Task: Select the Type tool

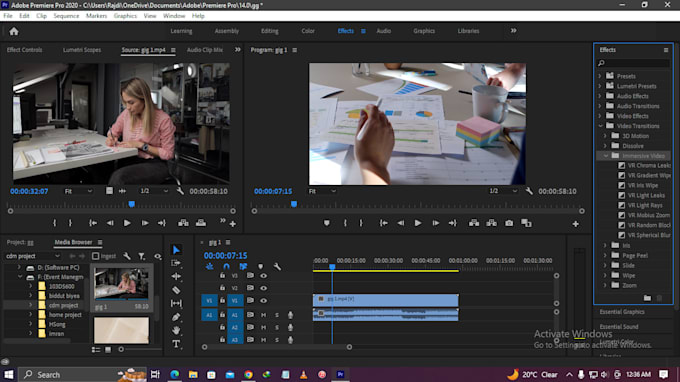Action: click(x=176, y=344)
